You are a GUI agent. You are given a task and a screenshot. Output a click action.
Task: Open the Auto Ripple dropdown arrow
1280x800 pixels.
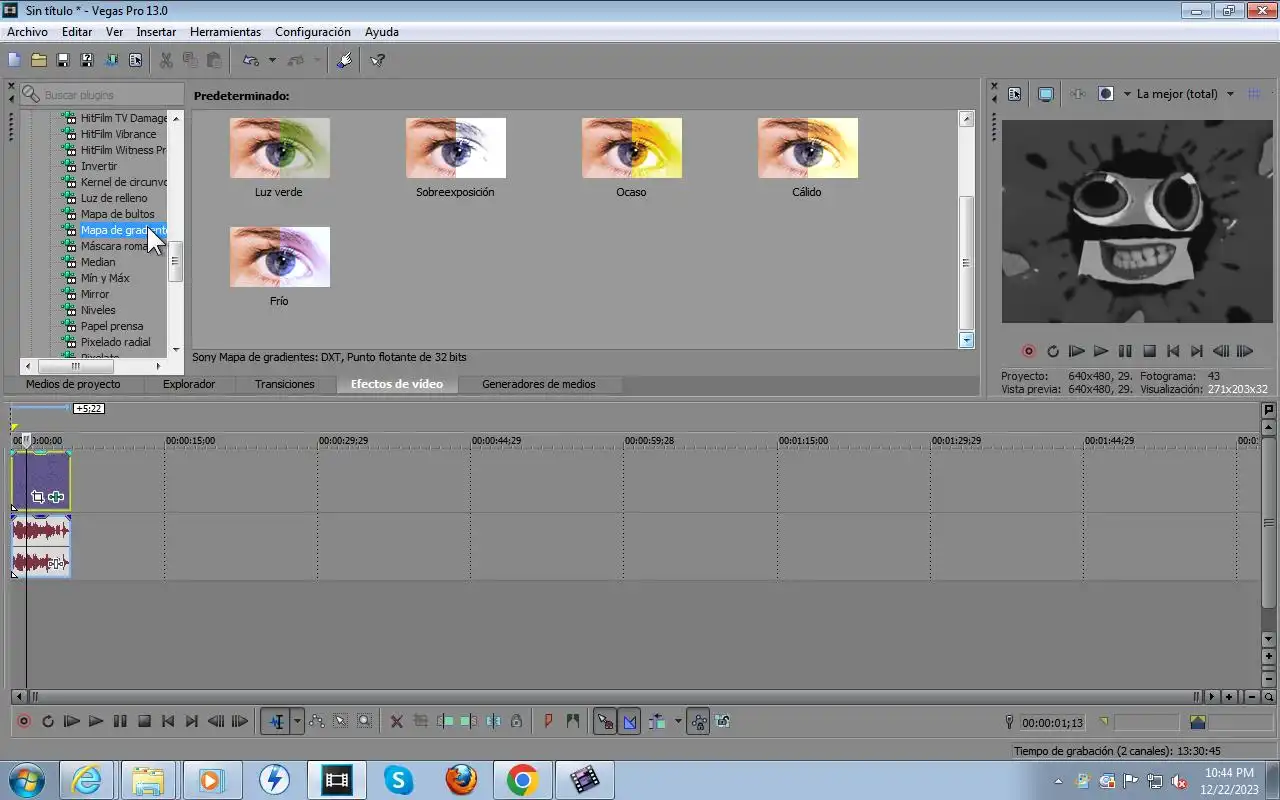(x=678, y=721)
